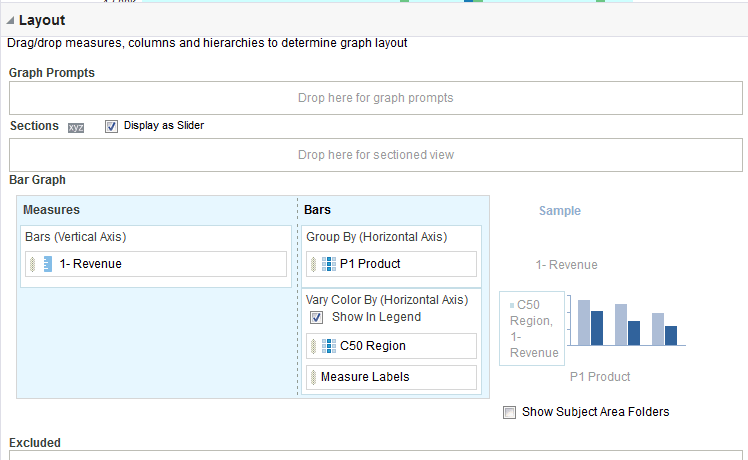Uncheck Display as Slider
748x460 pixels.
coord(111,126)
